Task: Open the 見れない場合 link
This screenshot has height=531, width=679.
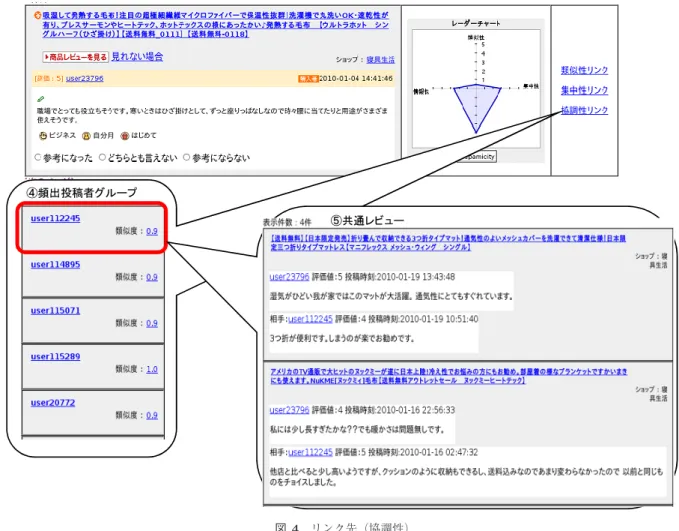Action: 137,56
